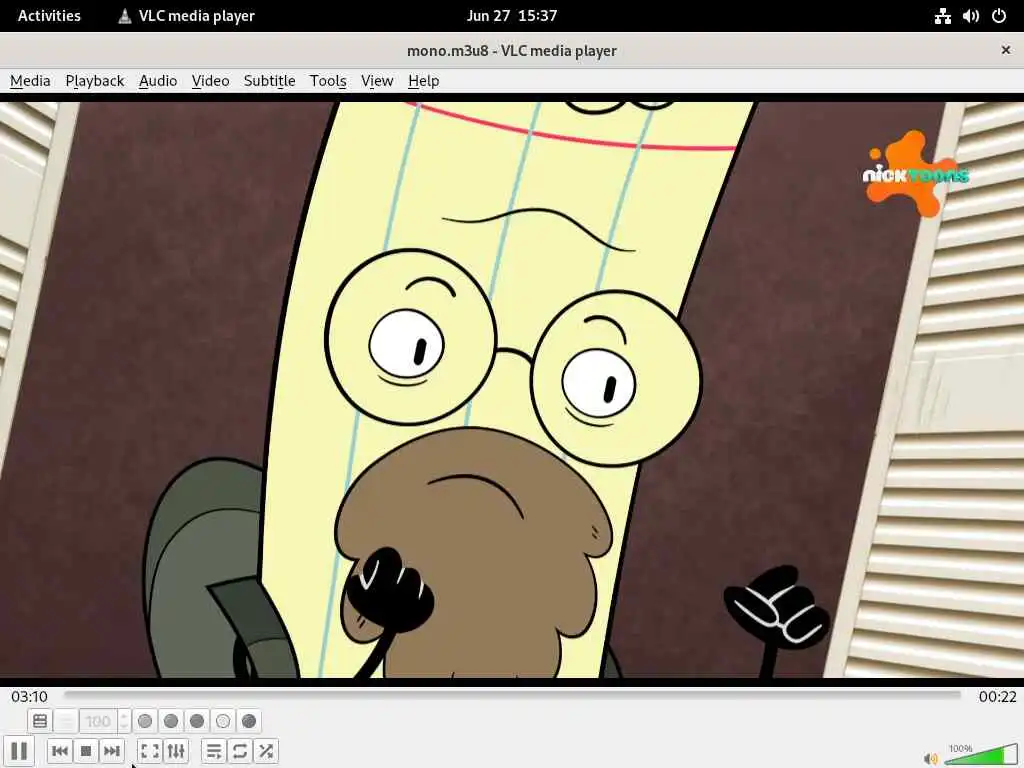Open VLC media player app menu in top bar
This screenshot has height=768, width=1024.
click(x=186, y=16)
